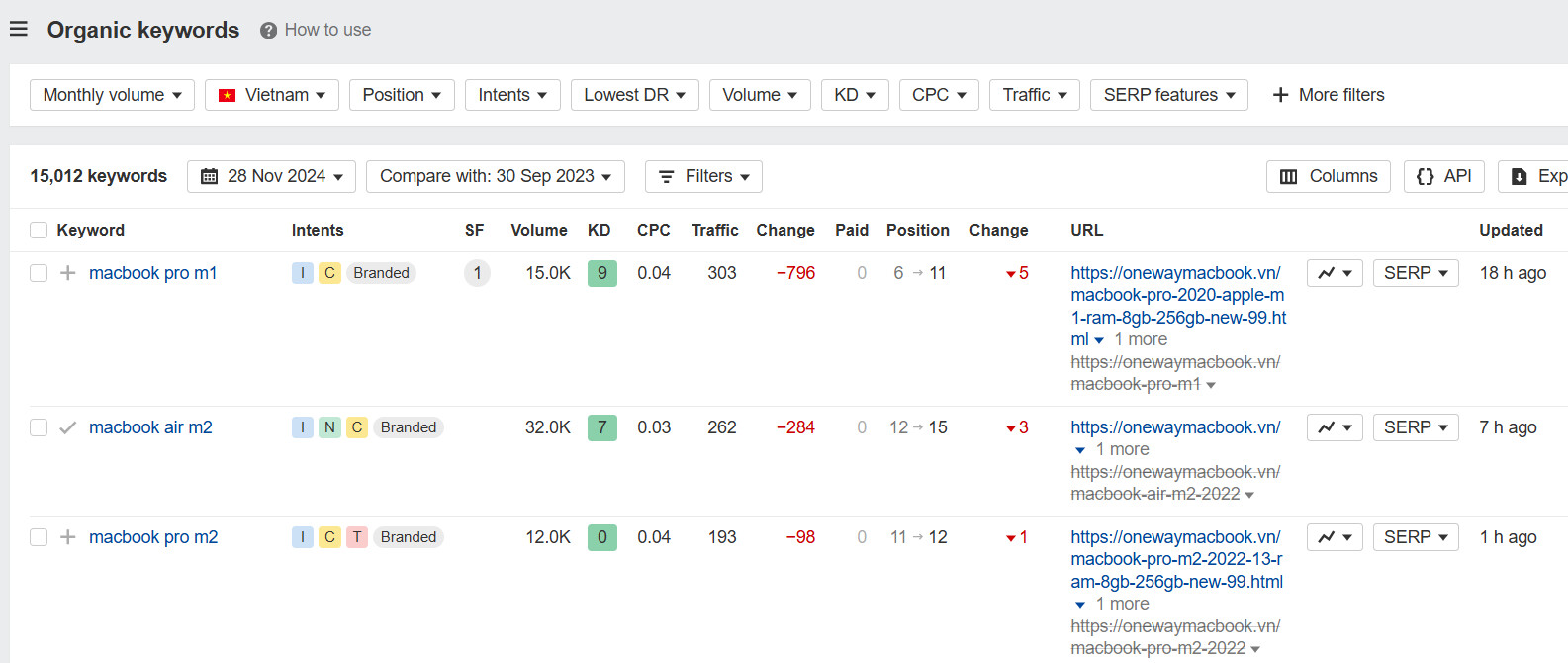Click the How to use help icon
This screenshot has height=663, width=1568.
tap(268, 31)
